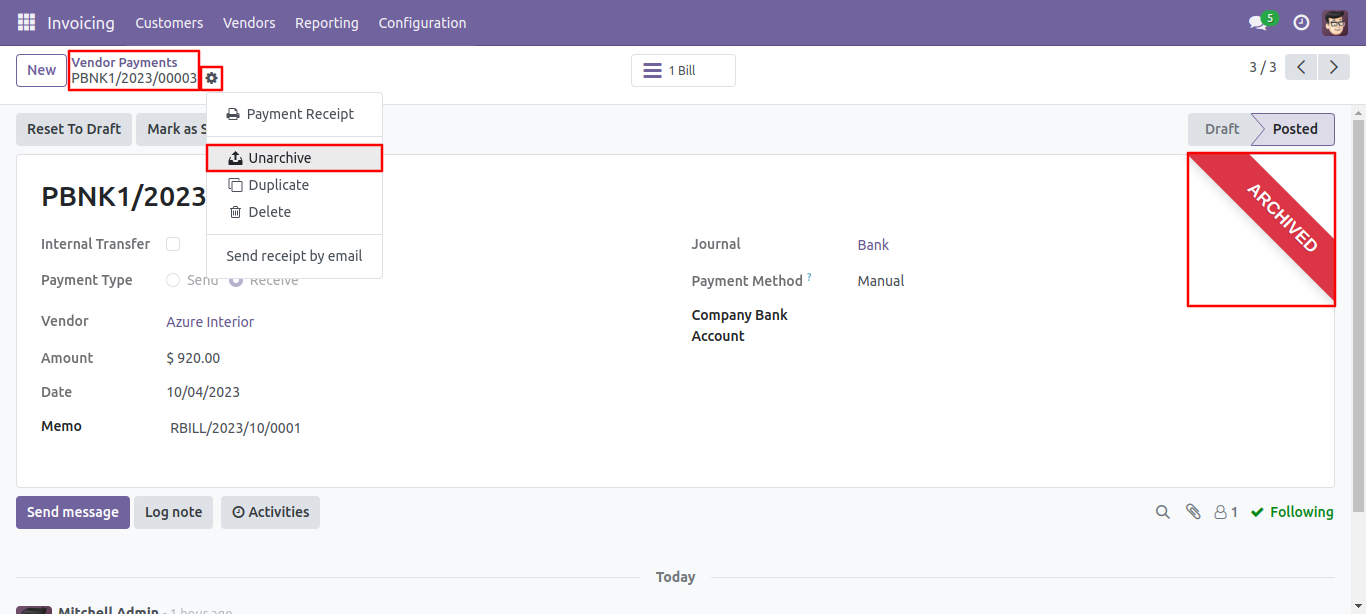Click the Manual payment method value
Screen dimensions: 1366x614
coord(881,281)
